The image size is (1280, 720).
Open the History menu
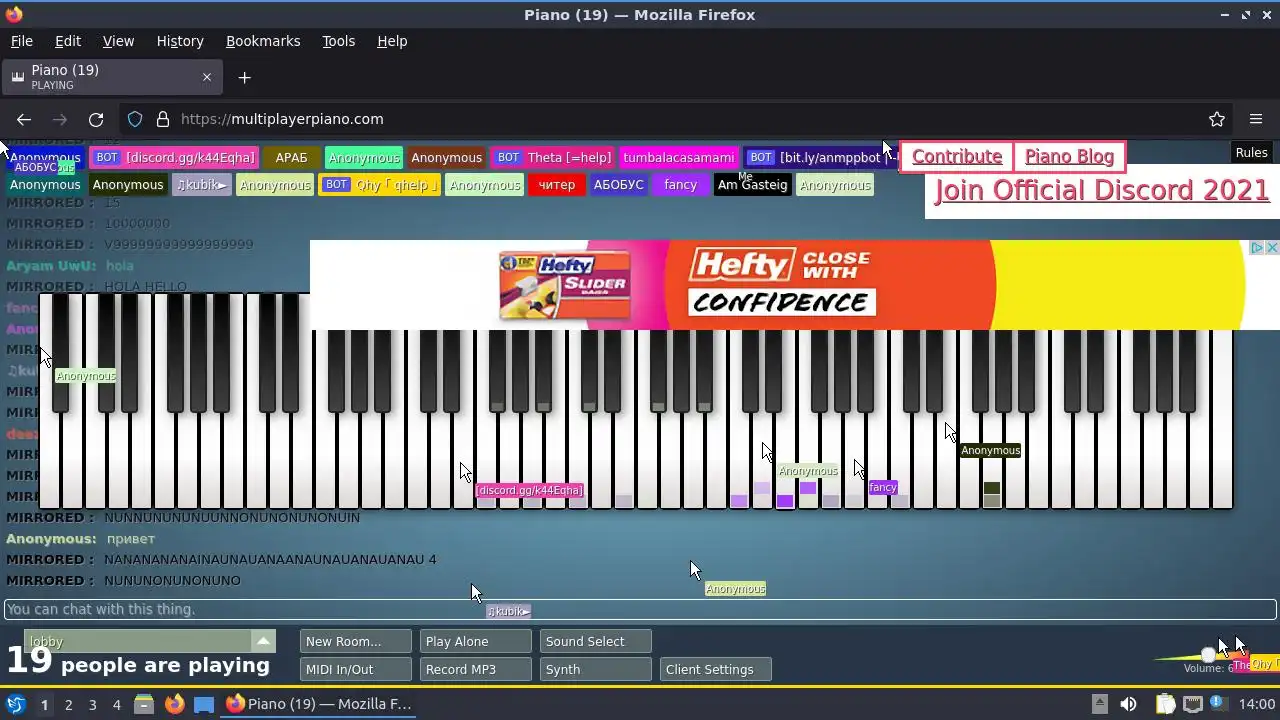(x=180, y=41)
